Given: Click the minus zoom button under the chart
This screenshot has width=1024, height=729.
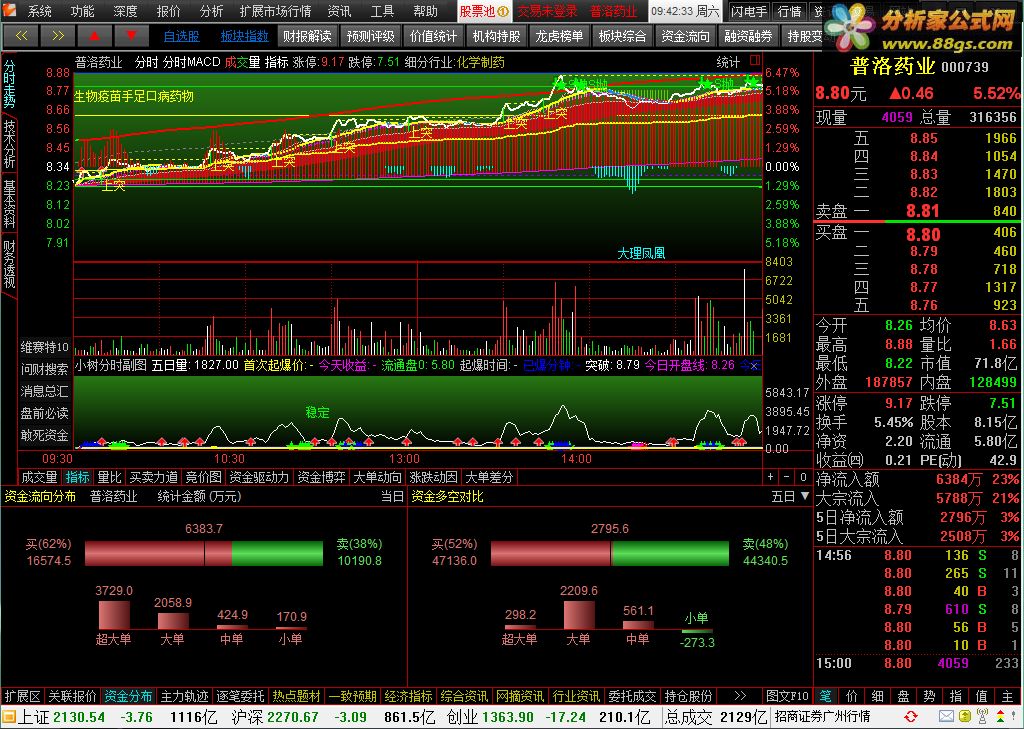Looking at the screenshot, I should [x=786, y=477].
